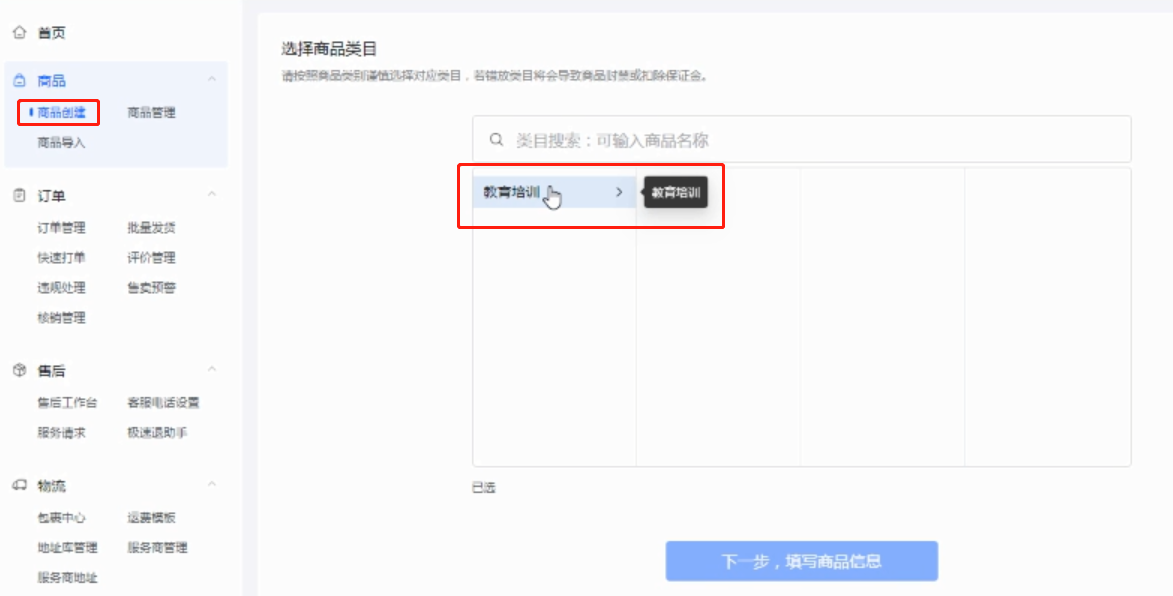The width and height of the screenshot is (1173, 596).
Task: Collapse the 订单 section with its chevron
Action: click(212, 194)
